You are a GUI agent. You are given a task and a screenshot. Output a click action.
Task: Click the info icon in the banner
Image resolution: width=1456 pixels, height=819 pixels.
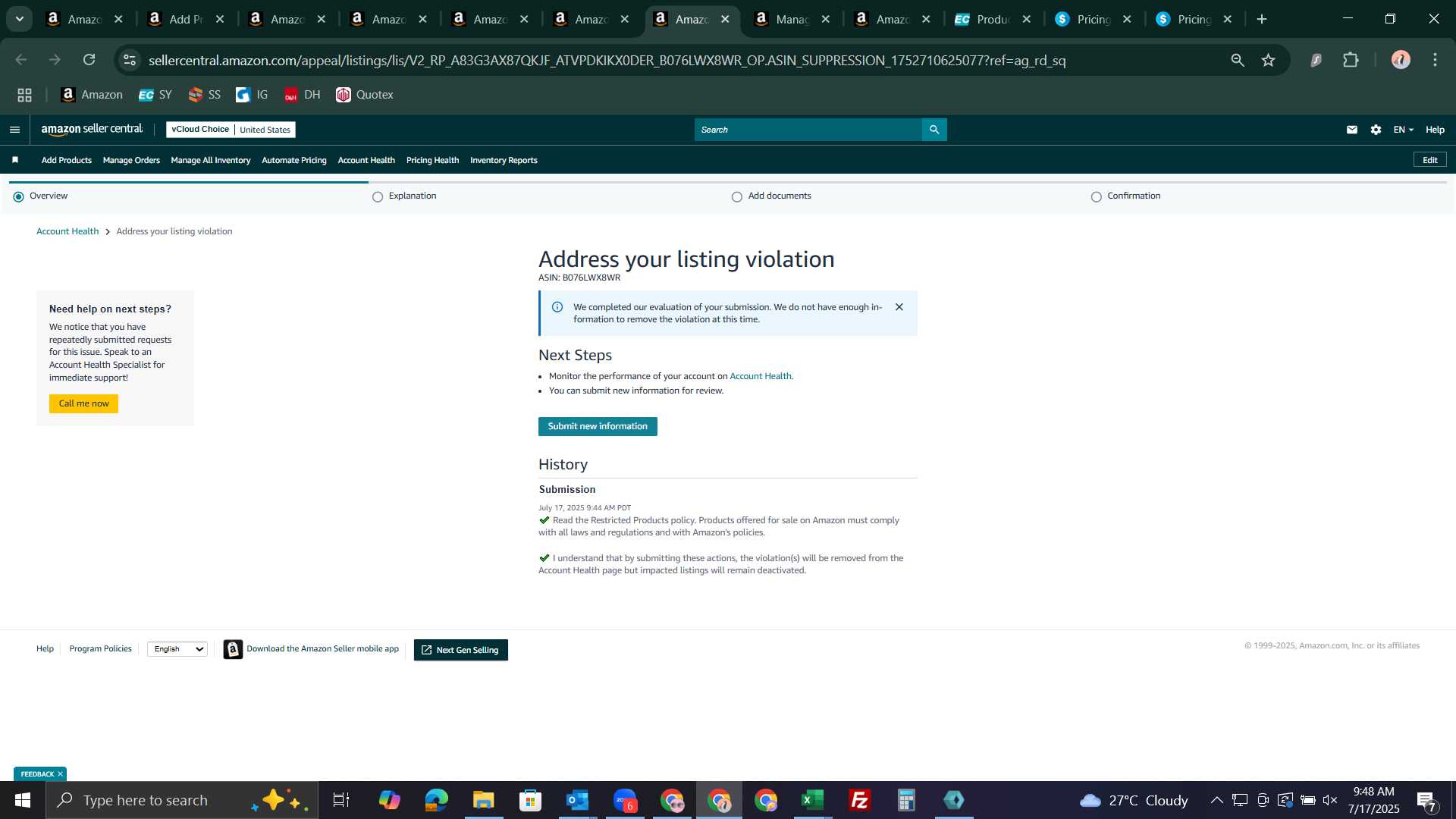[x=557, y=307]
